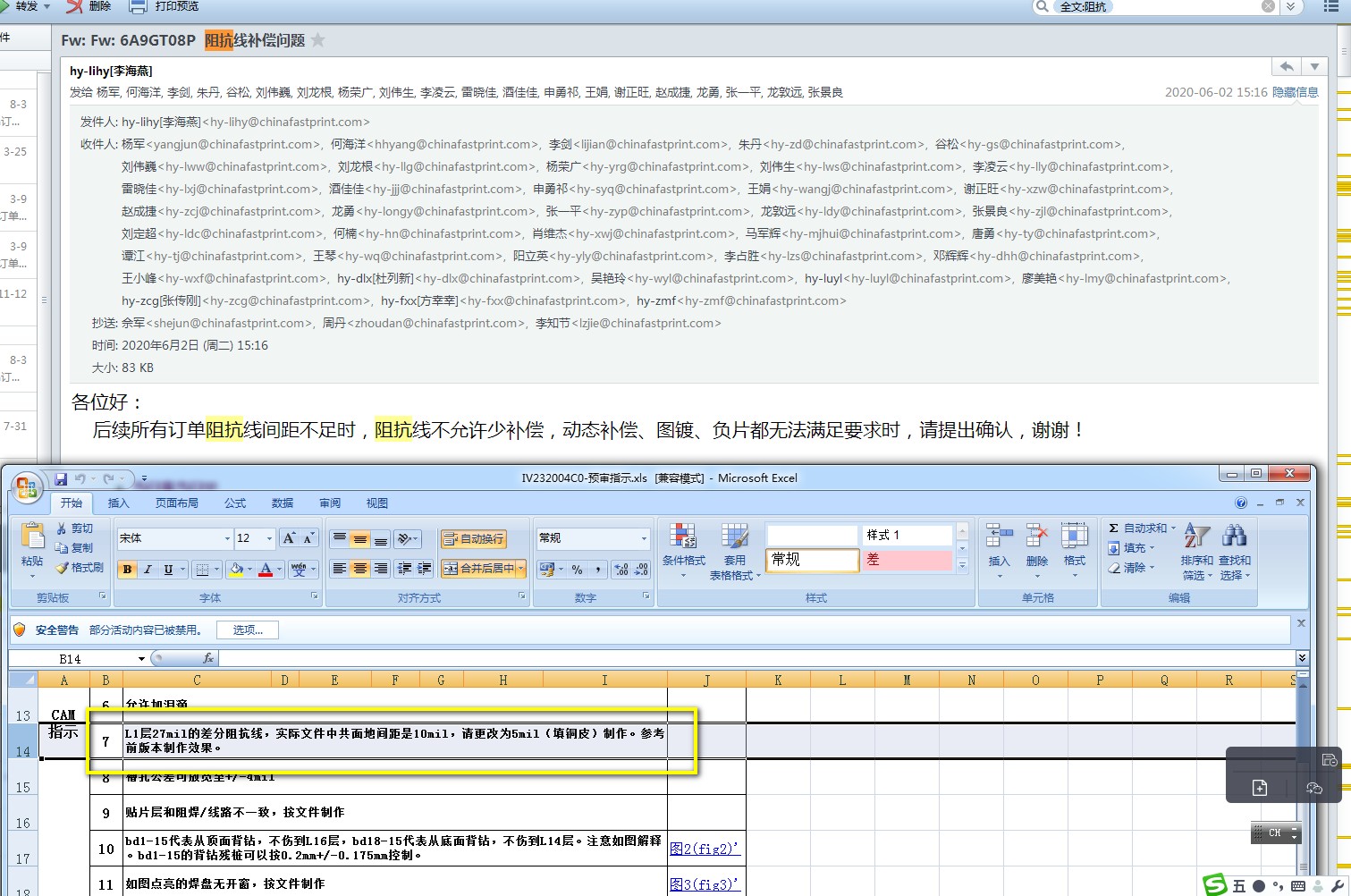1351x896 pixels.
Task: Click the Sort & Filter (排序和筛选) icon
Action: (1196, 537)
